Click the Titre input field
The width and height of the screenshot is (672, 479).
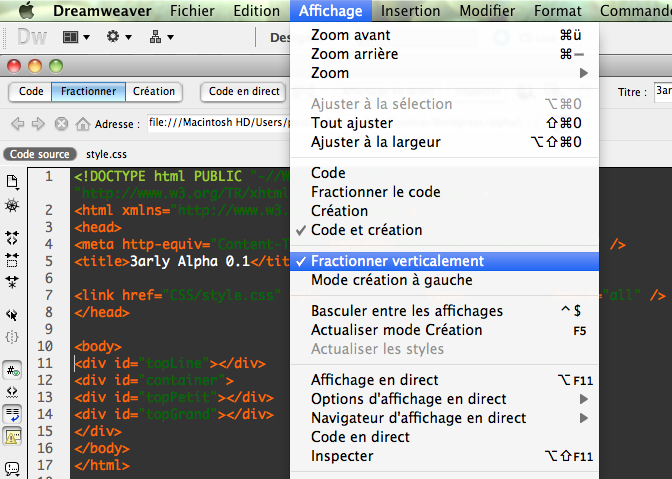[x=663, y=92]
